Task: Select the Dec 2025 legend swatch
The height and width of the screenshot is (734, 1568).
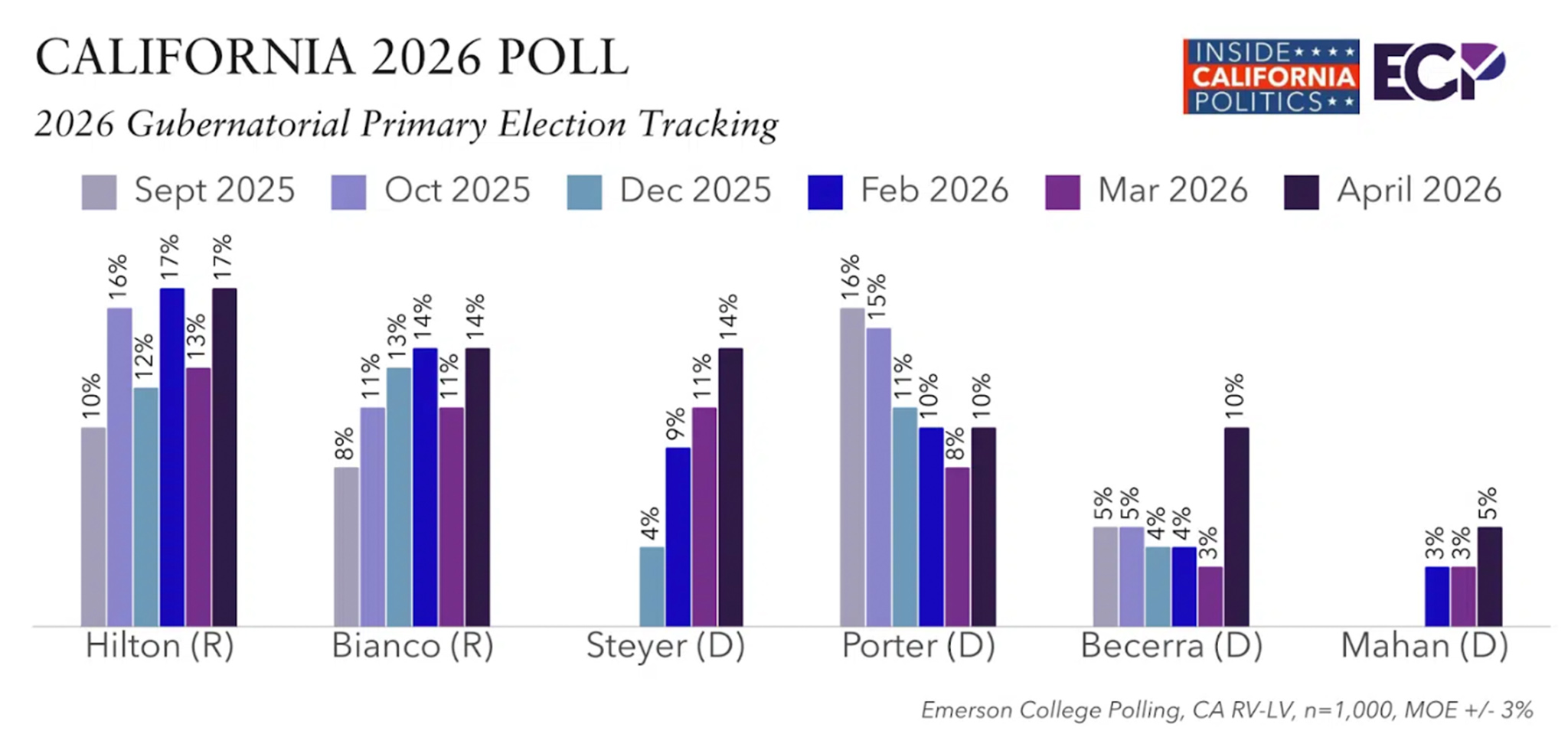Action: point(584,191)
